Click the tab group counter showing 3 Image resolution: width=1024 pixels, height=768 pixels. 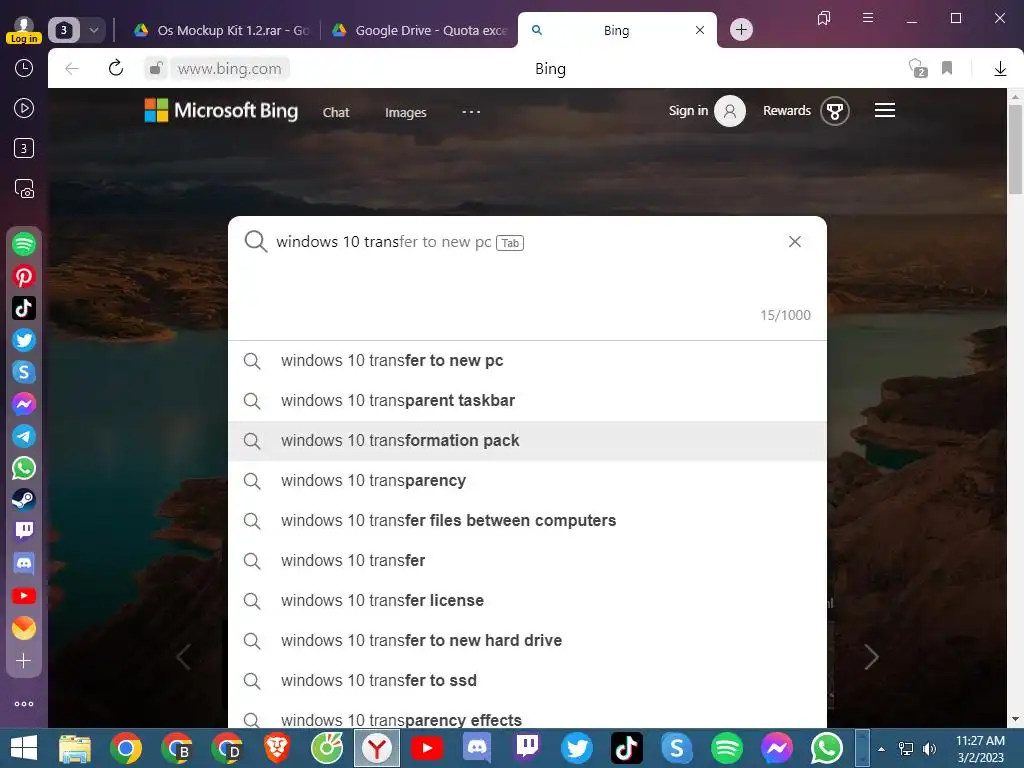(64, 30)
